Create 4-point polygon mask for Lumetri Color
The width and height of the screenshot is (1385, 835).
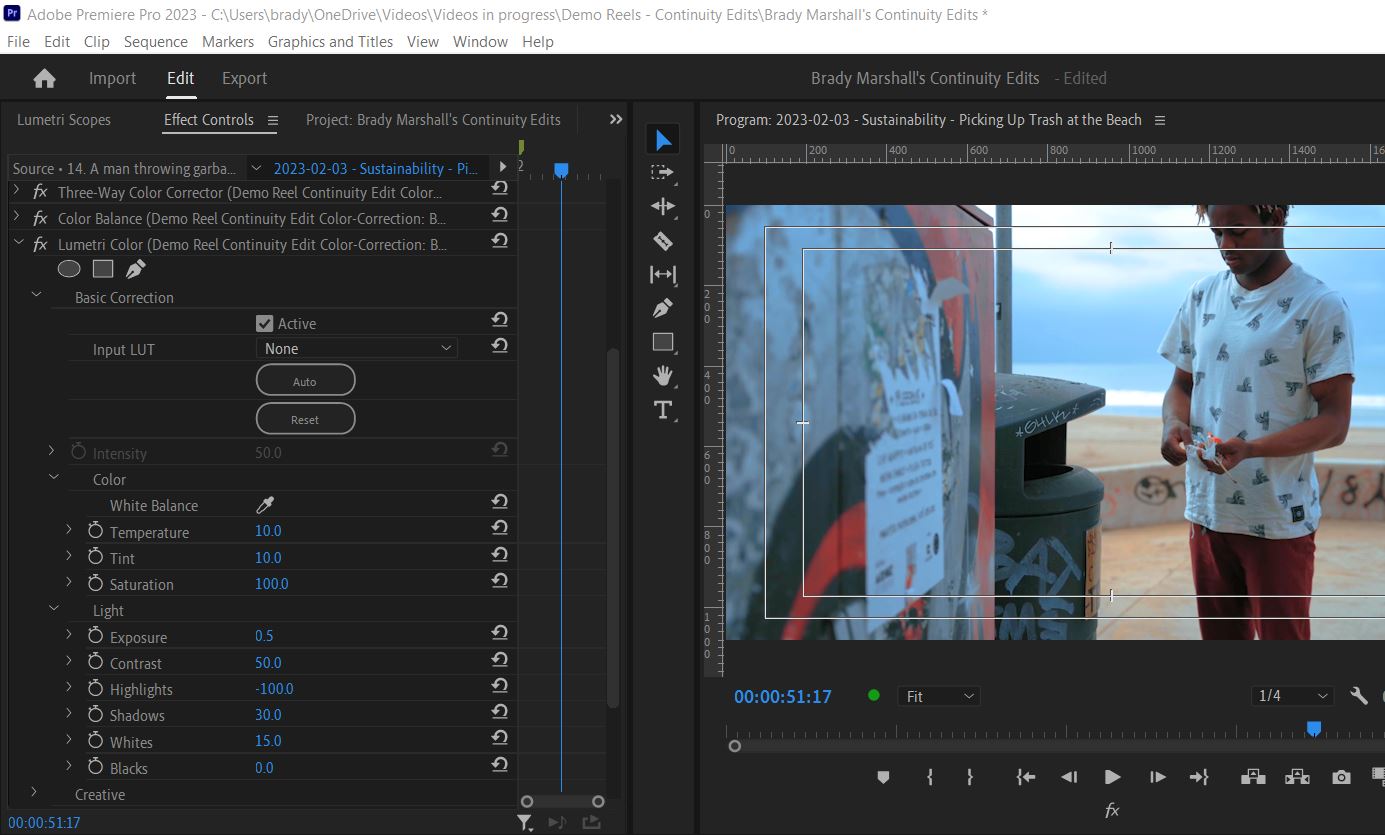[x=103, y=269]
